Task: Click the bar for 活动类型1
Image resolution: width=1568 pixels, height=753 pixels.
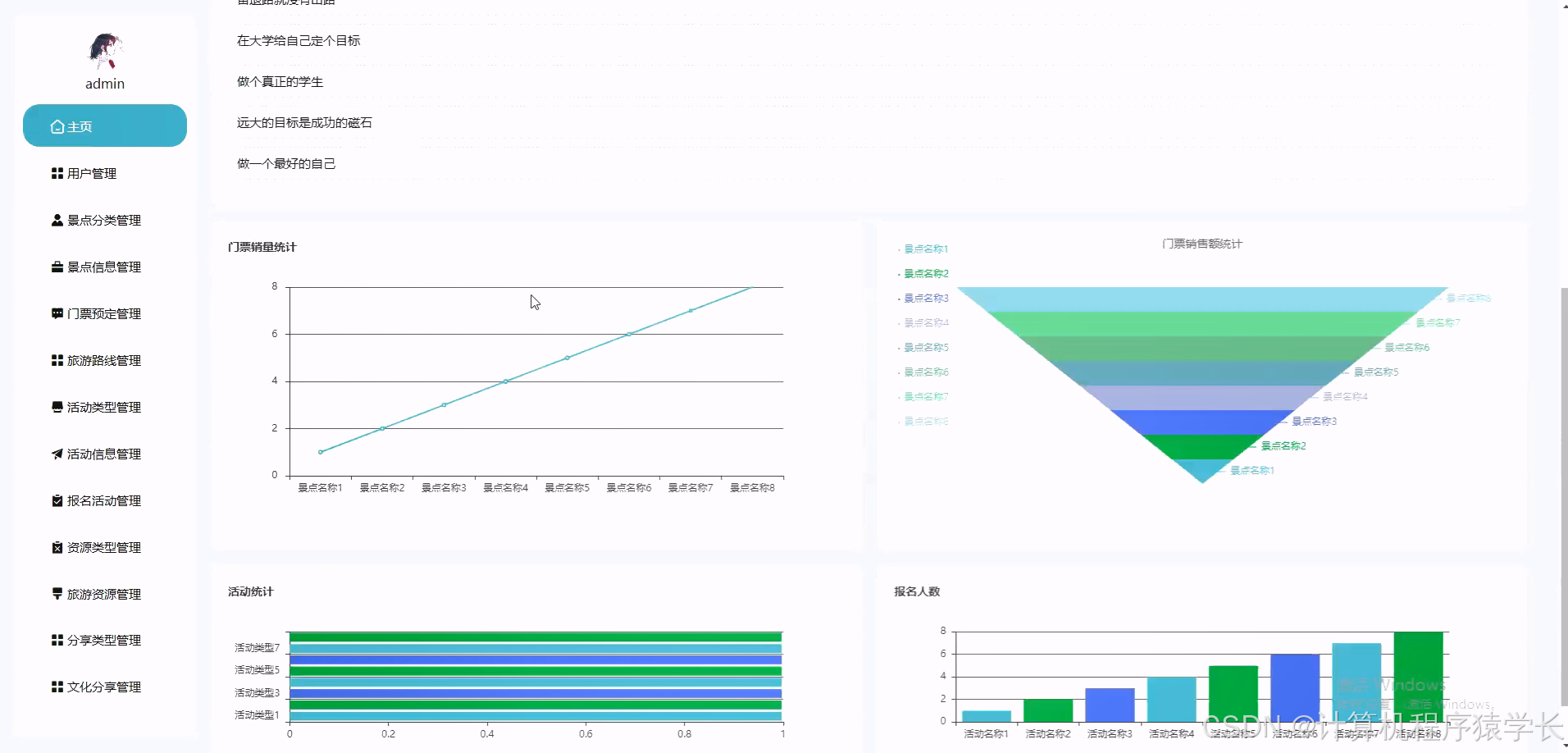Action: click(536, 716)
